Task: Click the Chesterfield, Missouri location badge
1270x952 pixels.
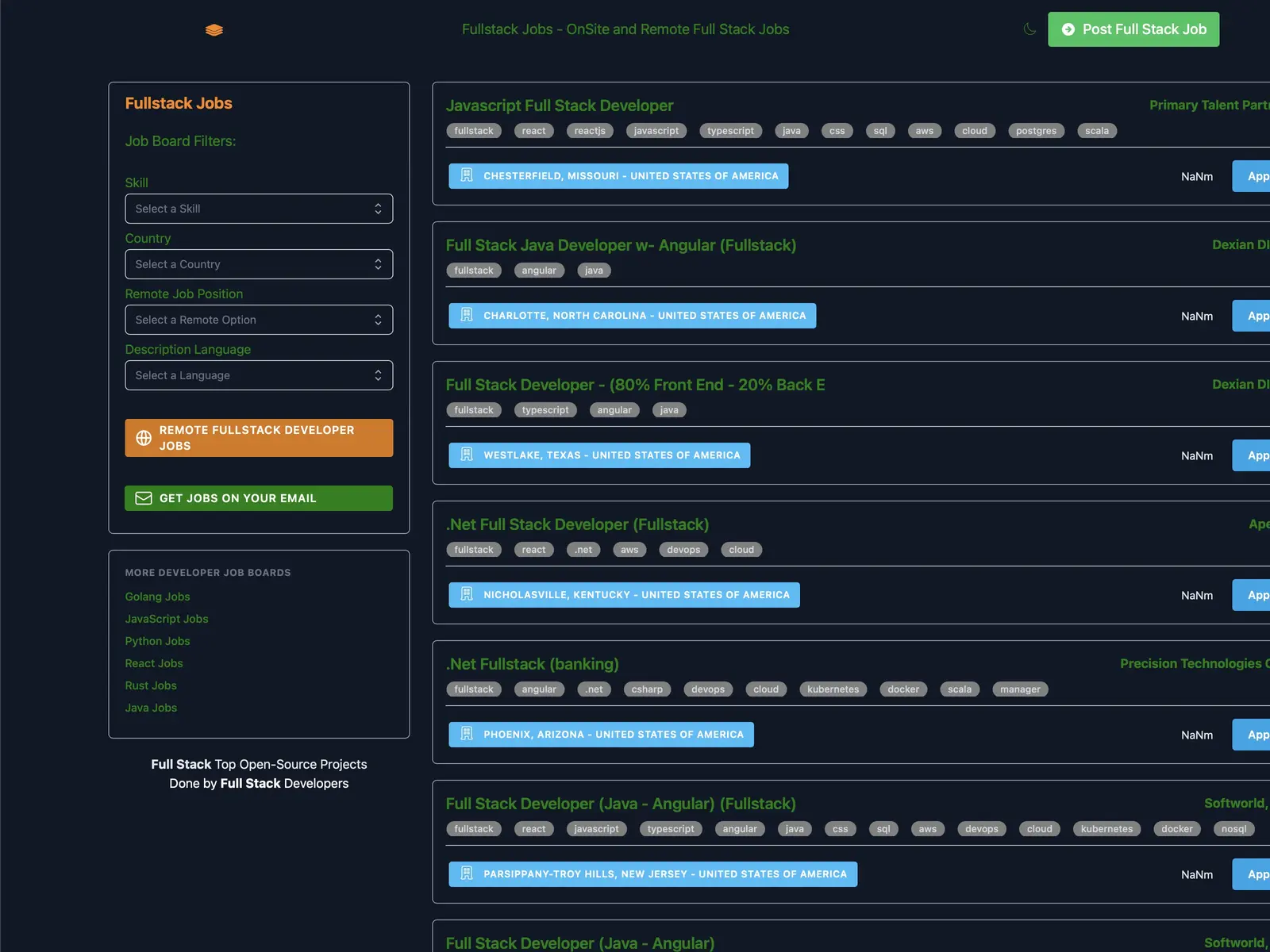Action: (618, 176)
